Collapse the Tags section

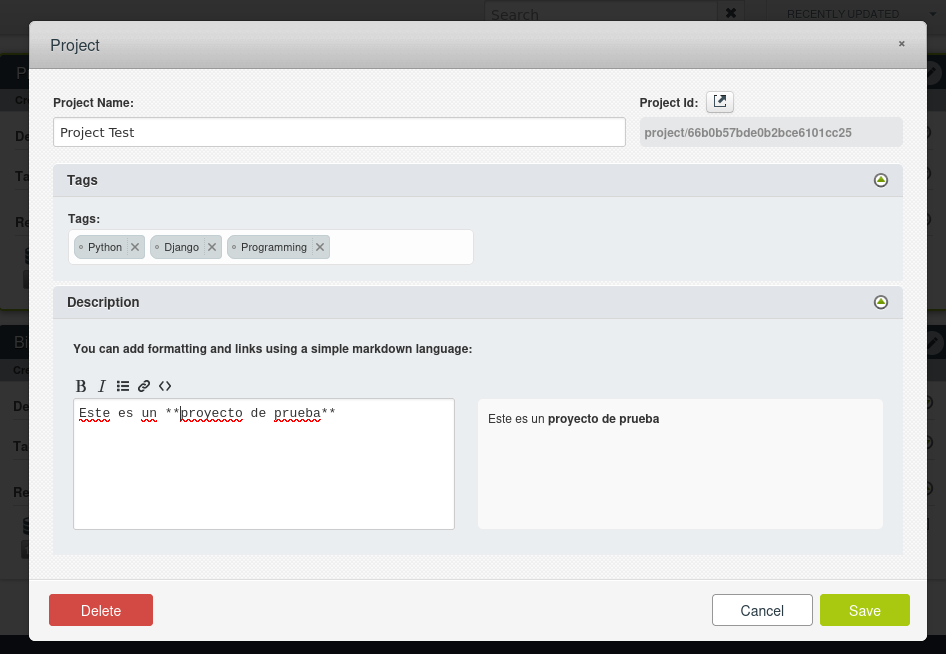point(880,180)
